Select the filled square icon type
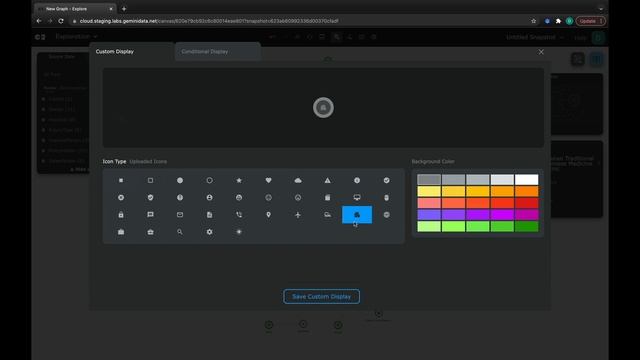The image size is (640, 360). click(x=121, y=180)
